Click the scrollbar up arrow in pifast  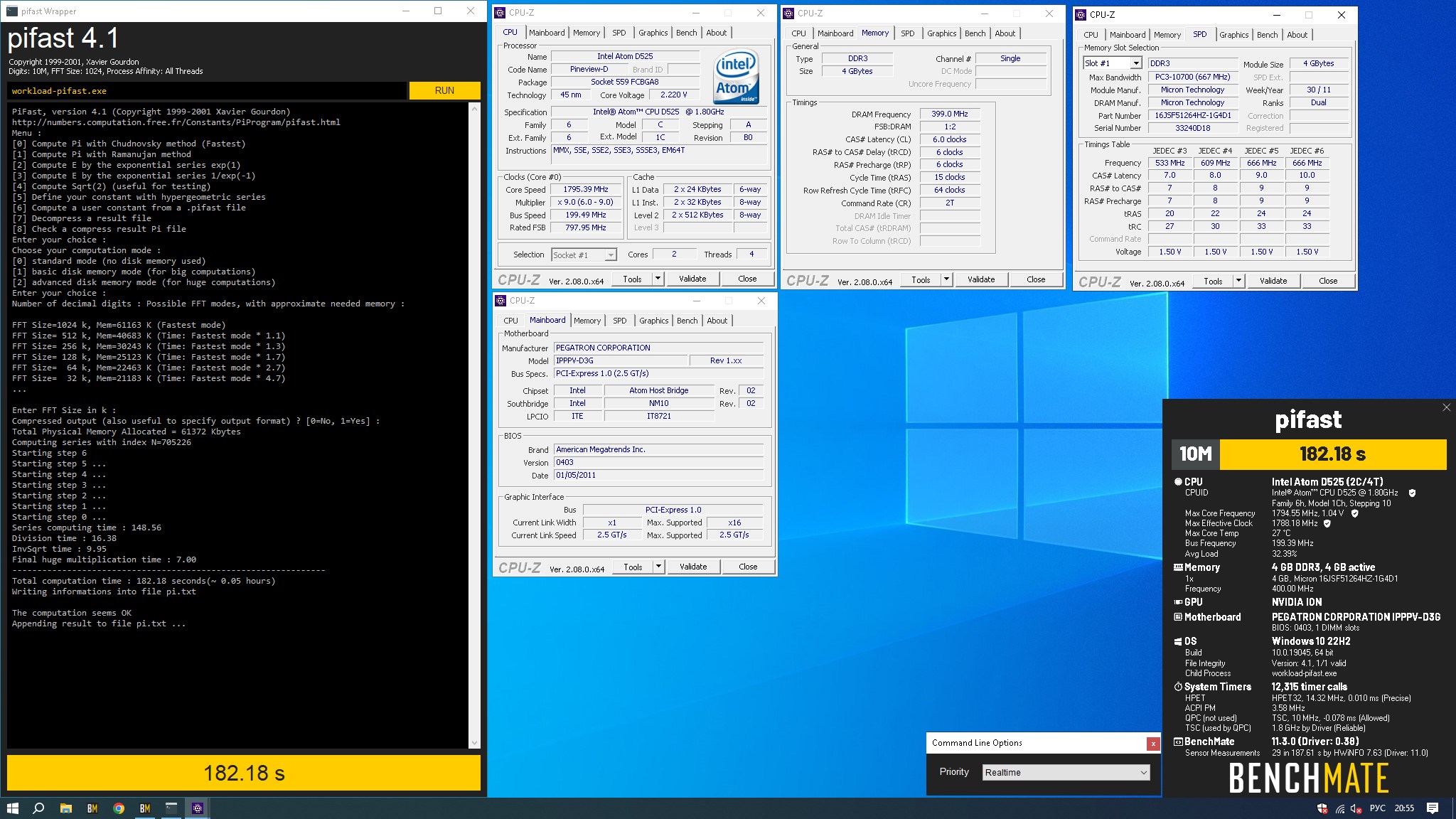(x=475, y=109)
